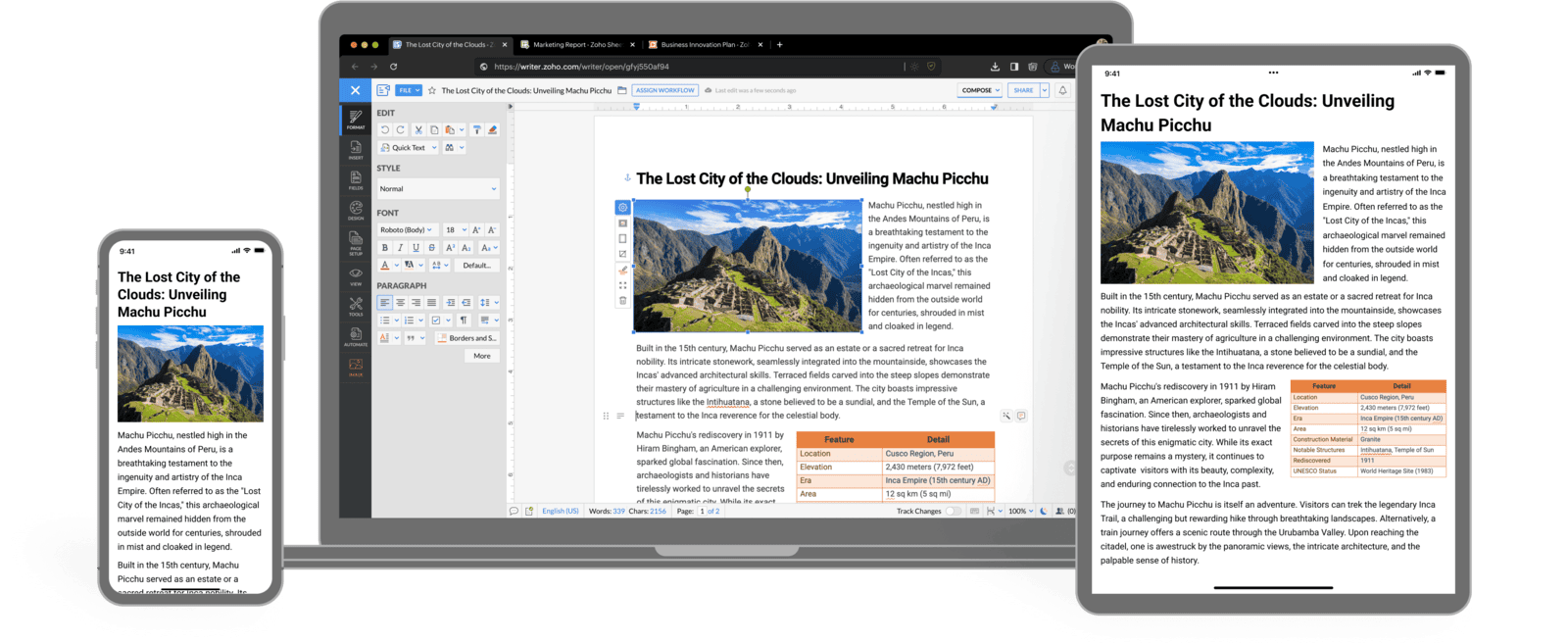Open the Compose mode dropdown
The height and width of the screenshot is (643, 1568).
980,90
